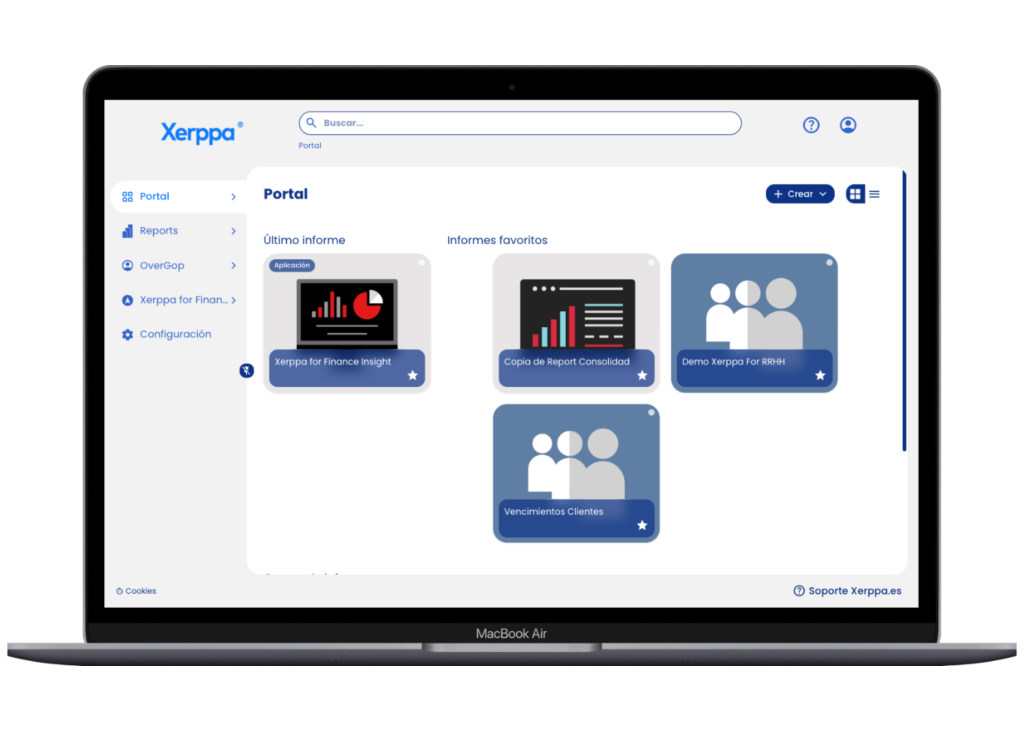Viewport: 1024px width, 731px height.
Task: Switch to list view layout
Action: tap(874, 194)
